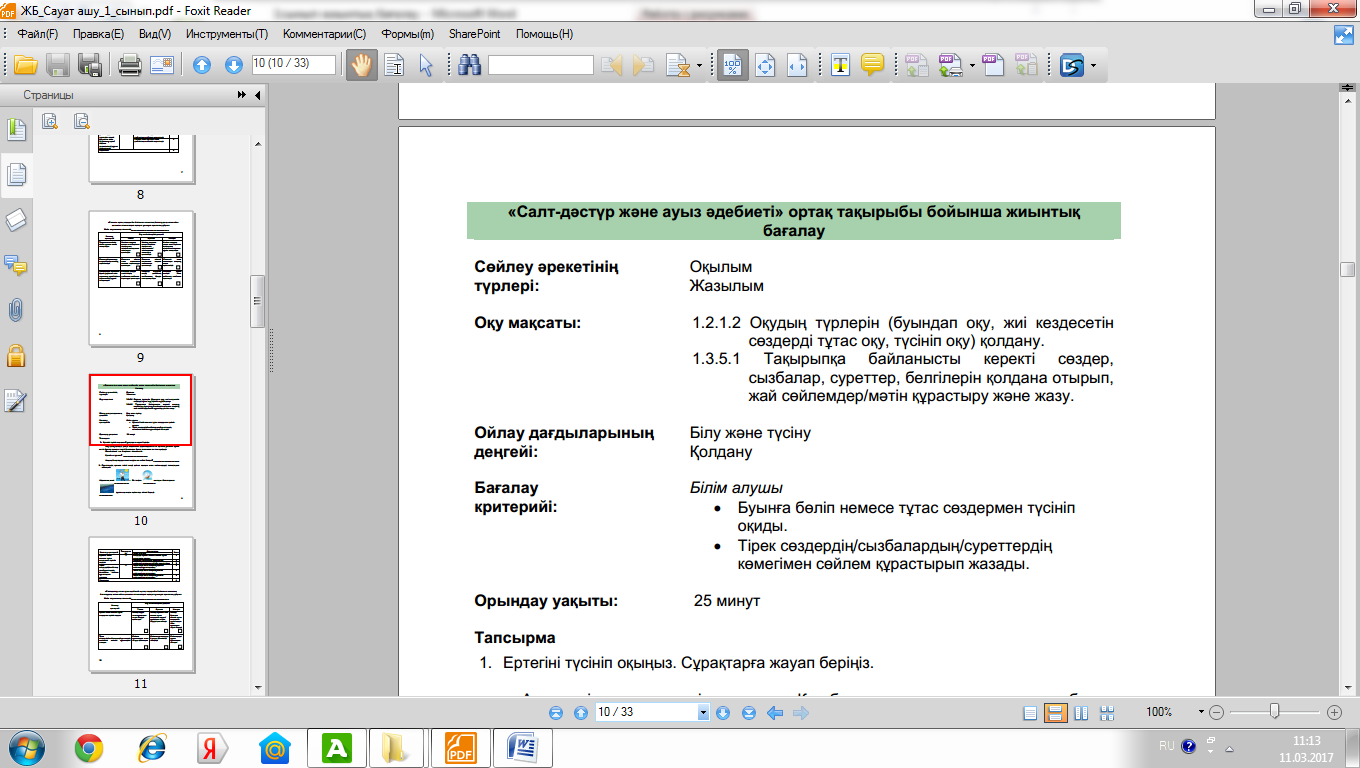Go to previous page with toolbar up arrow
Image resolution: width=1360 pixels, height=768 pixels.
[x=202, y=66]
